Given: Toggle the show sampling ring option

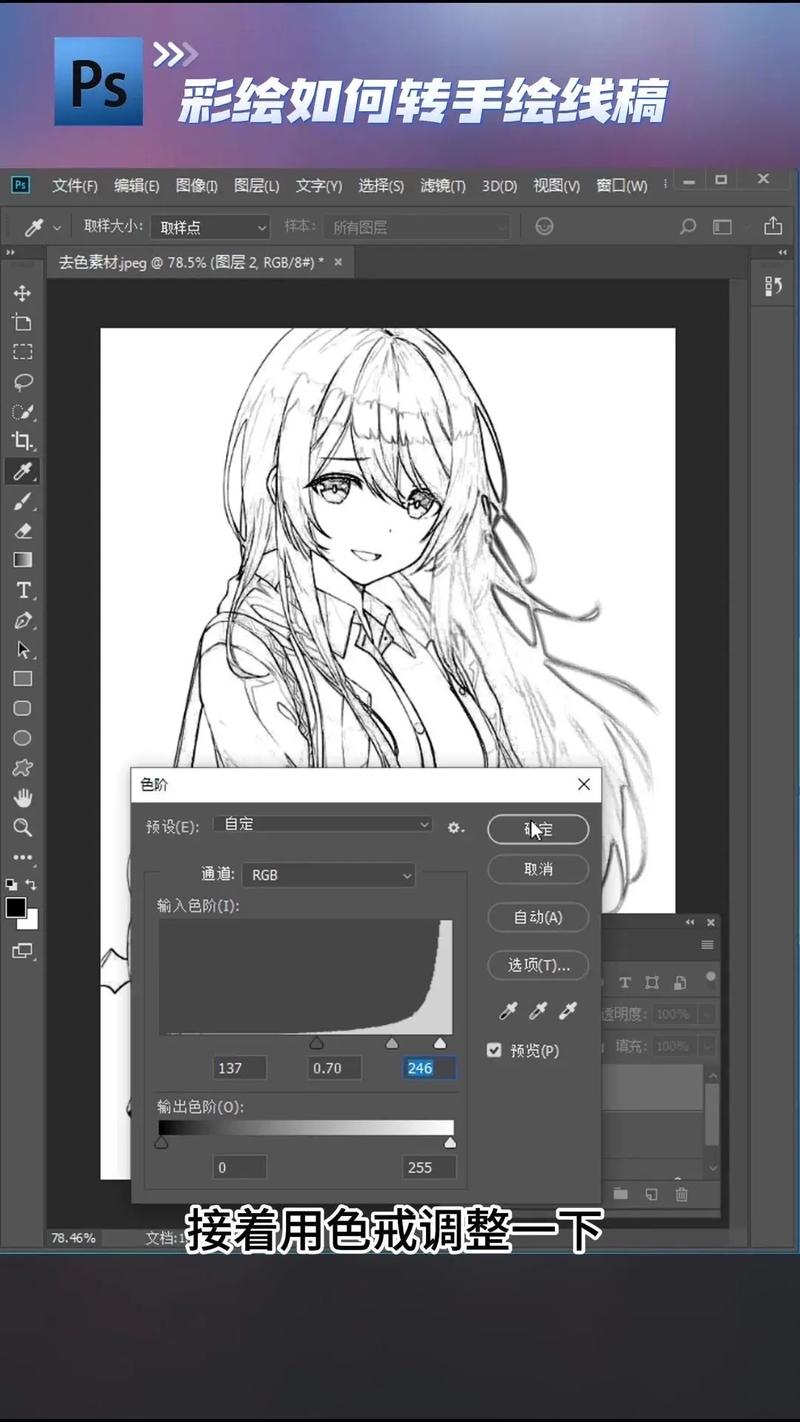Looking at the screenshot, I should point(544,227).
